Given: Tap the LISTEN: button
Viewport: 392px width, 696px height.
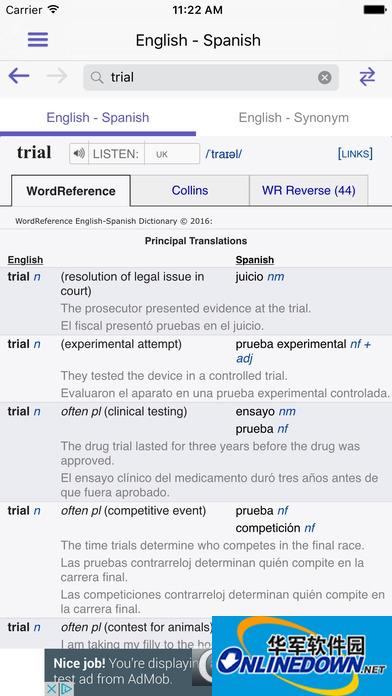Looking at the screenshot, I should (116, 154).
